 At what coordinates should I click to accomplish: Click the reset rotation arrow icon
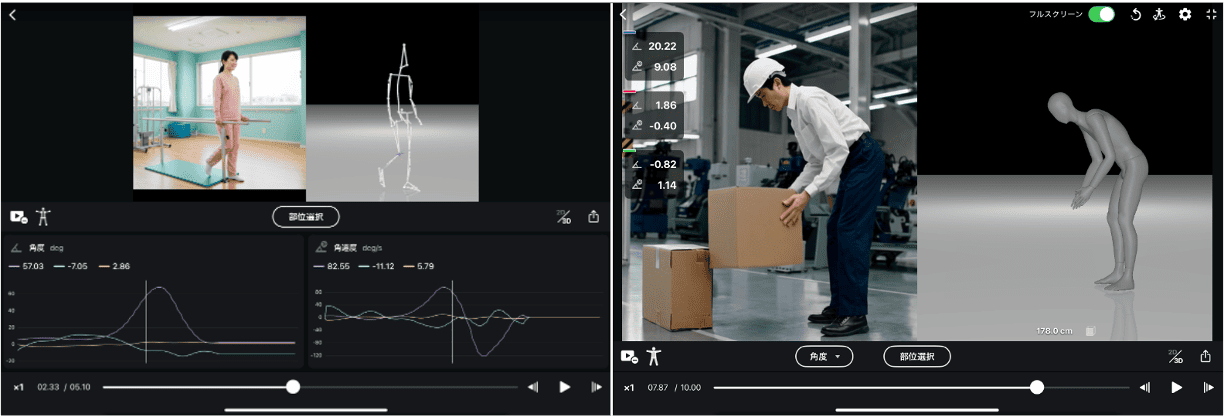point(1136,15)
